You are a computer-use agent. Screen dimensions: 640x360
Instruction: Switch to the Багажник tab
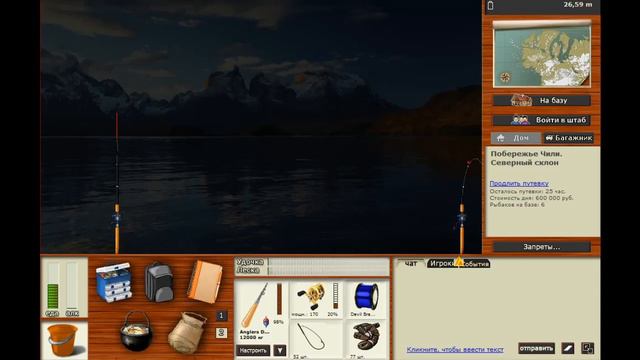pos(569,138)
